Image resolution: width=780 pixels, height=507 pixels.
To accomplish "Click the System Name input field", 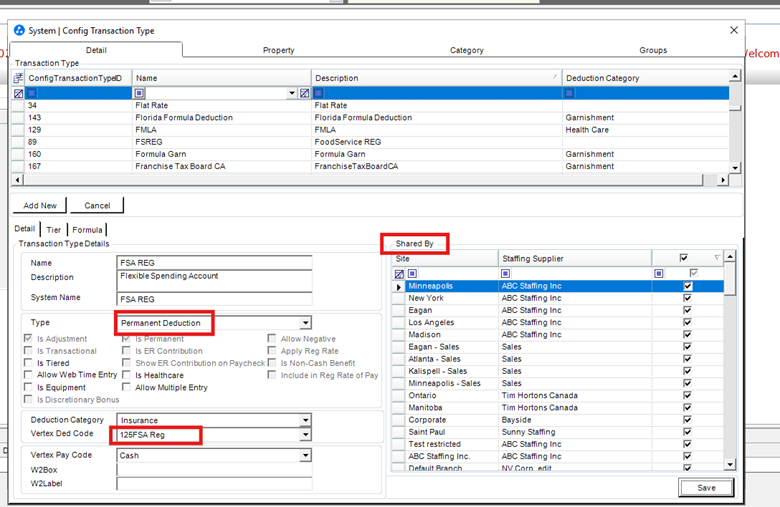I will point(214,299).
